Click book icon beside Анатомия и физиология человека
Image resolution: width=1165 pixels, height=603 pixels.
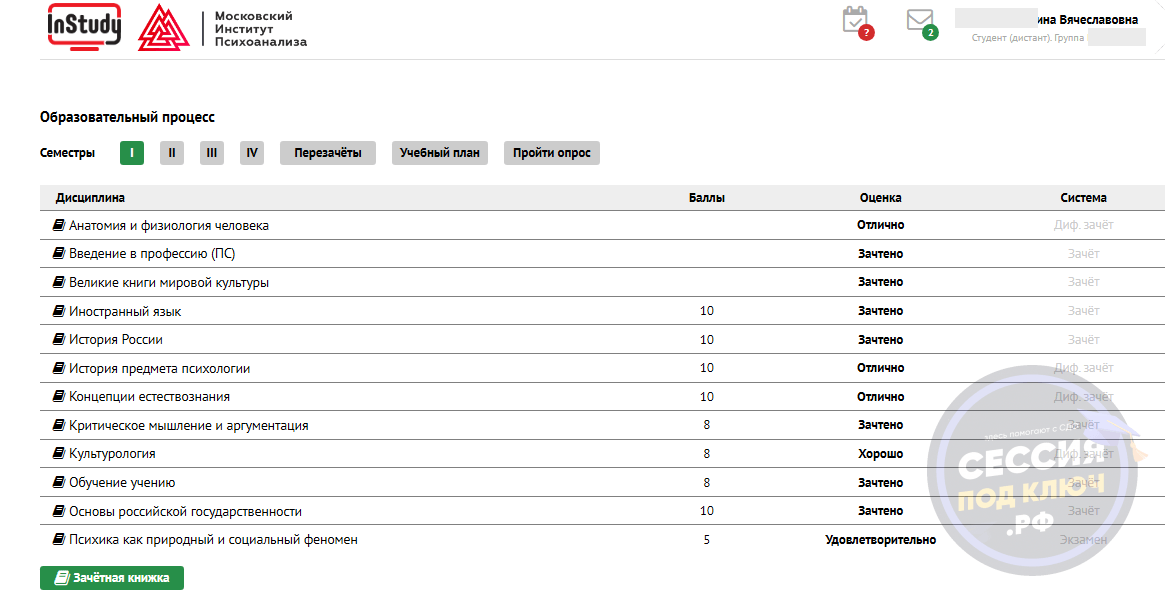(59, 226)
